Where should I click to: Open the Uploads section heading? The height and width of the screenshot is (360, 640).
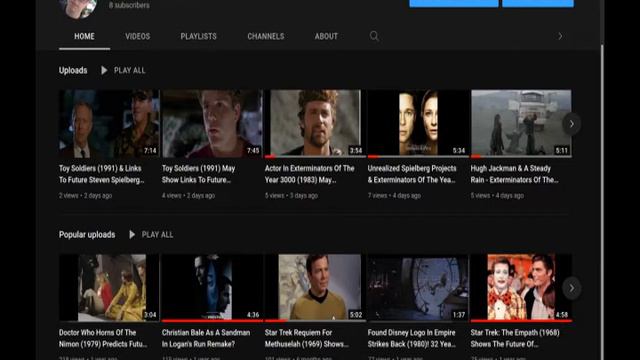73,70
